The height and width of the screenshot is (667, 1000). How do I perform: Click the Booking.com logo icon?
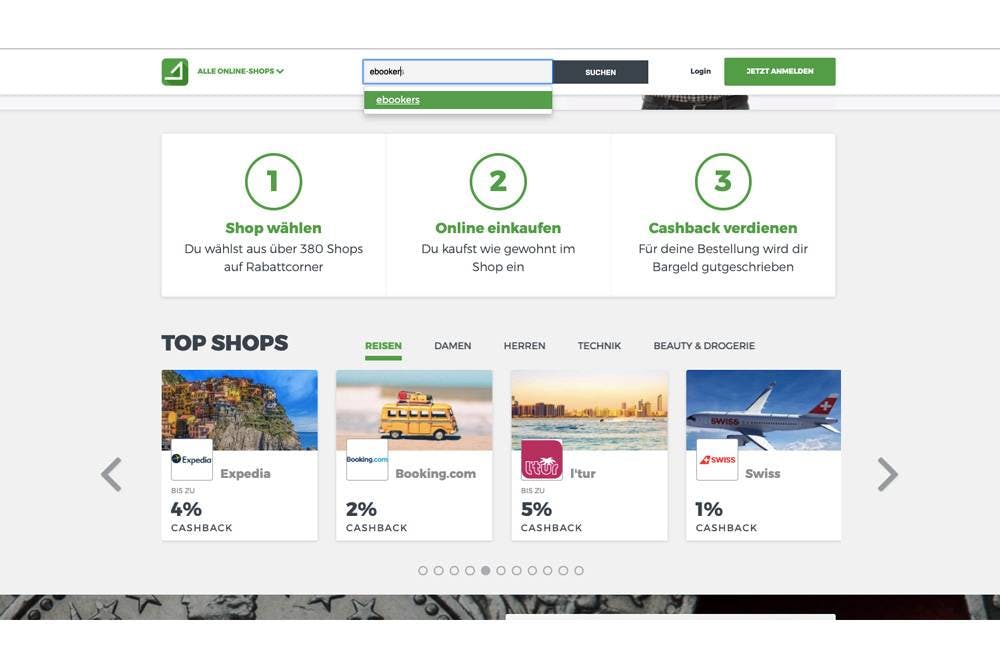click(367, 460)
